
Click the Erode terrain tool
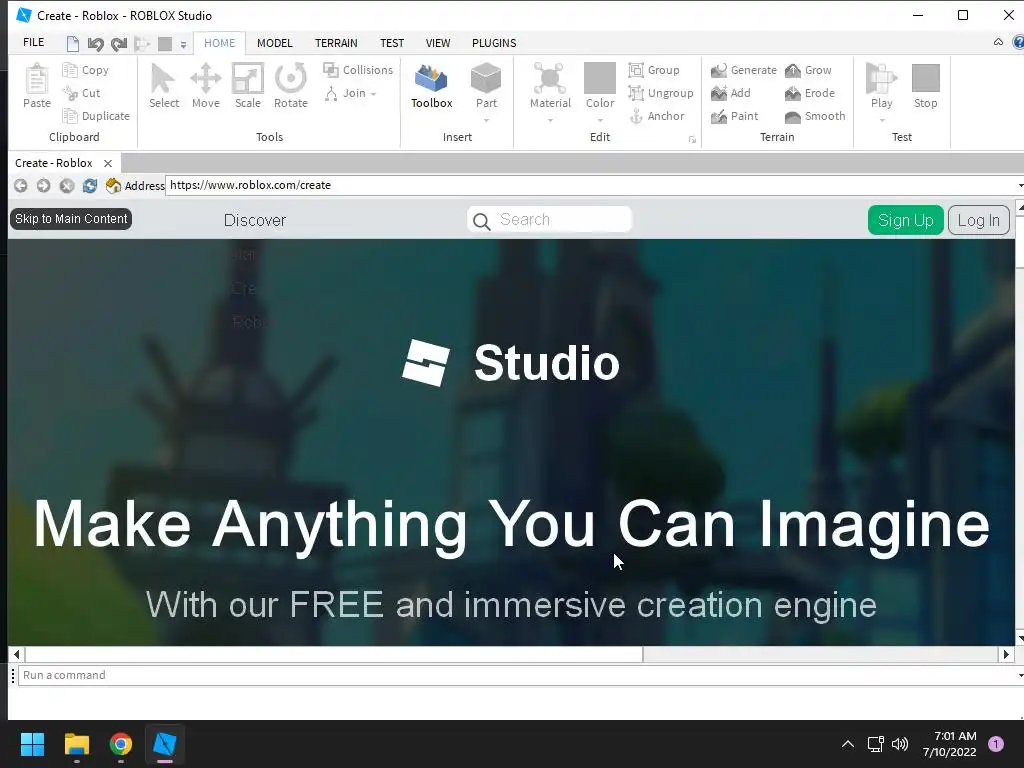(810, 93)
